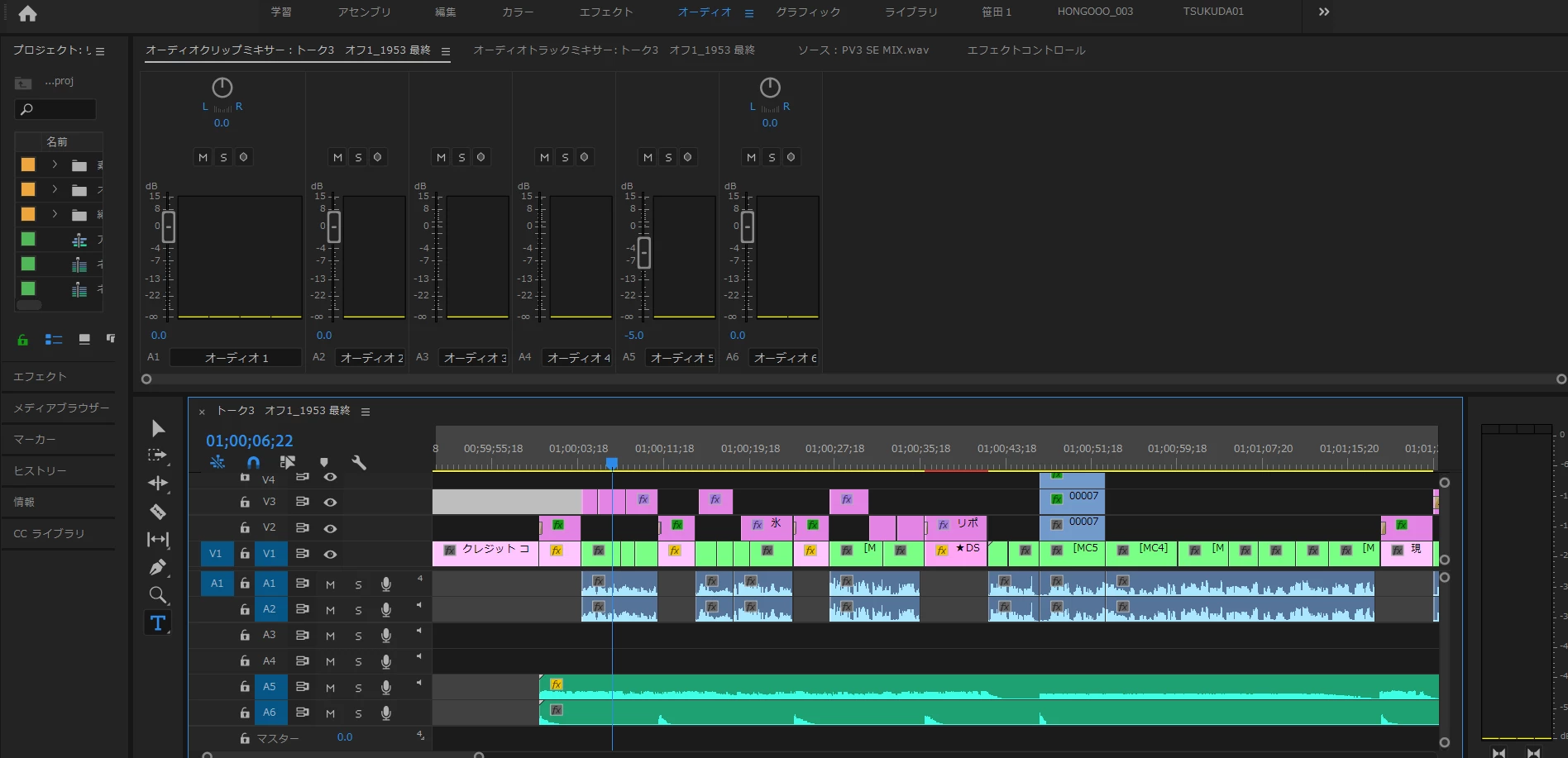Pick the Track Select Forward tool
1568x758 pixels.
(157, 455)
